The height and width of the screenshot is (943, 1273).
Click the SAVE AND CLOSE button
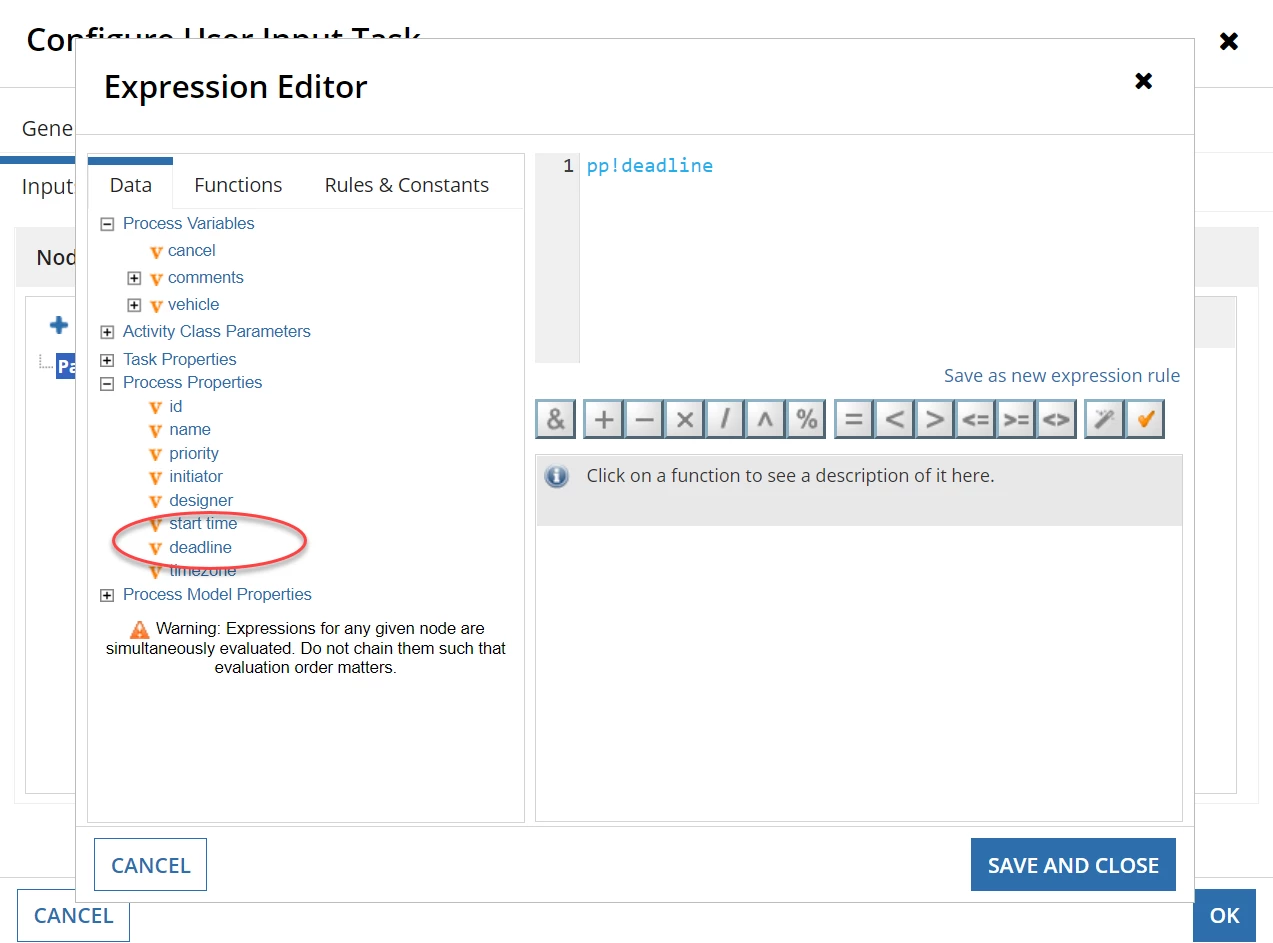tap(1073, 865)
